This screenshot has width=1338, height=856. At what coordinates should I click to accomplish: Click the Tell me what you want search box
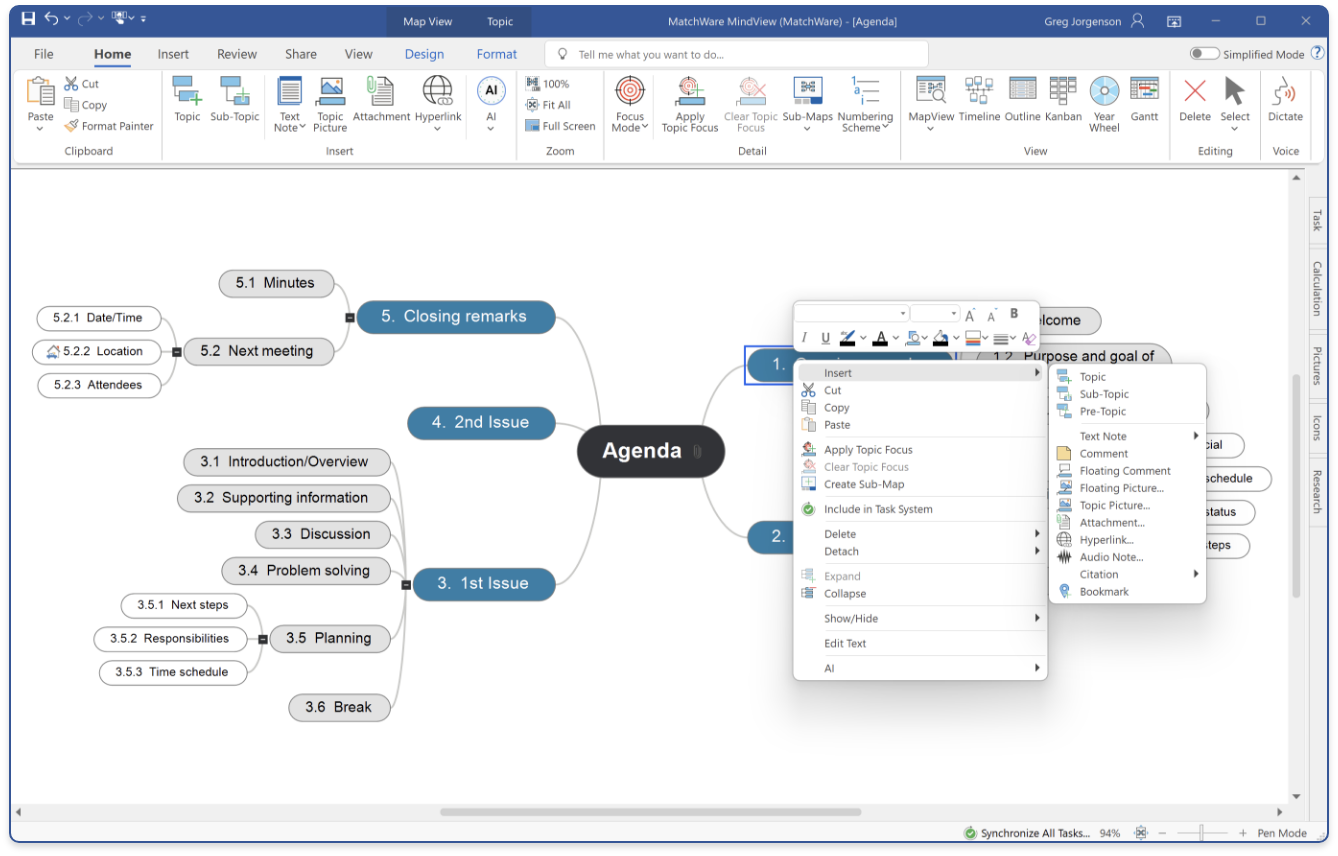[x=737, y=54]
